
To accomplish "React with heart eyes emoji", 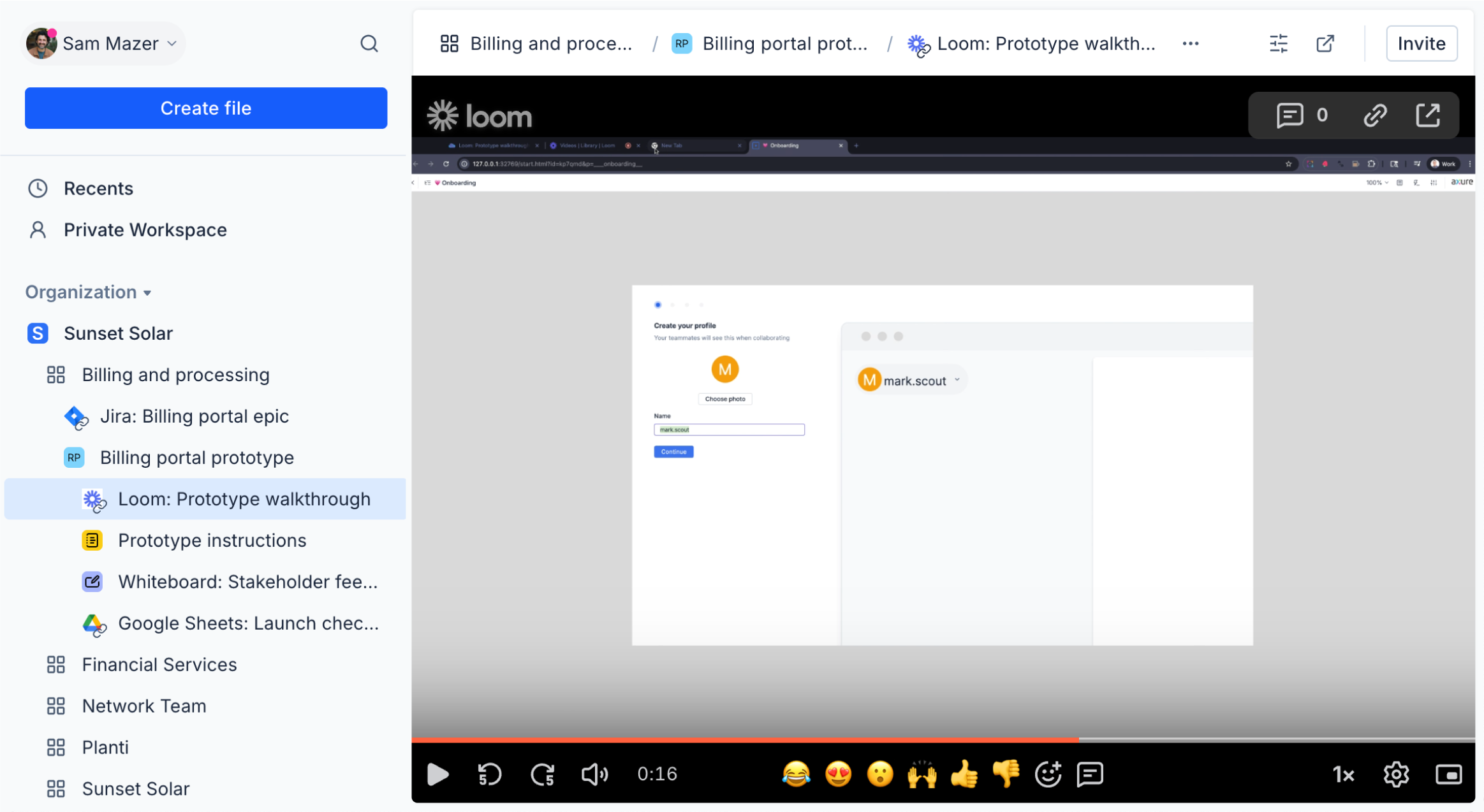I will [x=838, y=774].
